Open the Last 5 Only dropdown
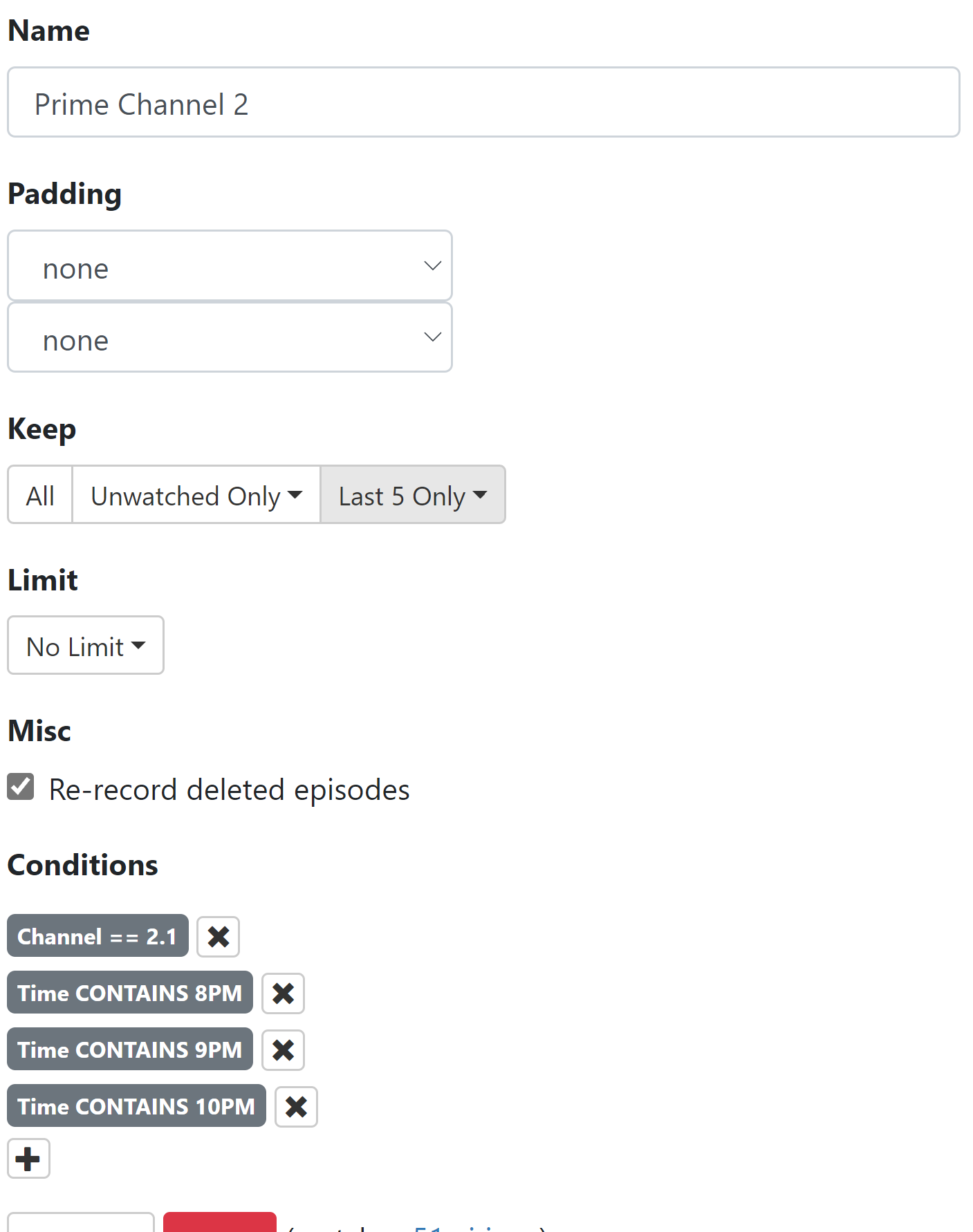The width and height of the screenshot is (973, 1232). coord(413,495)
